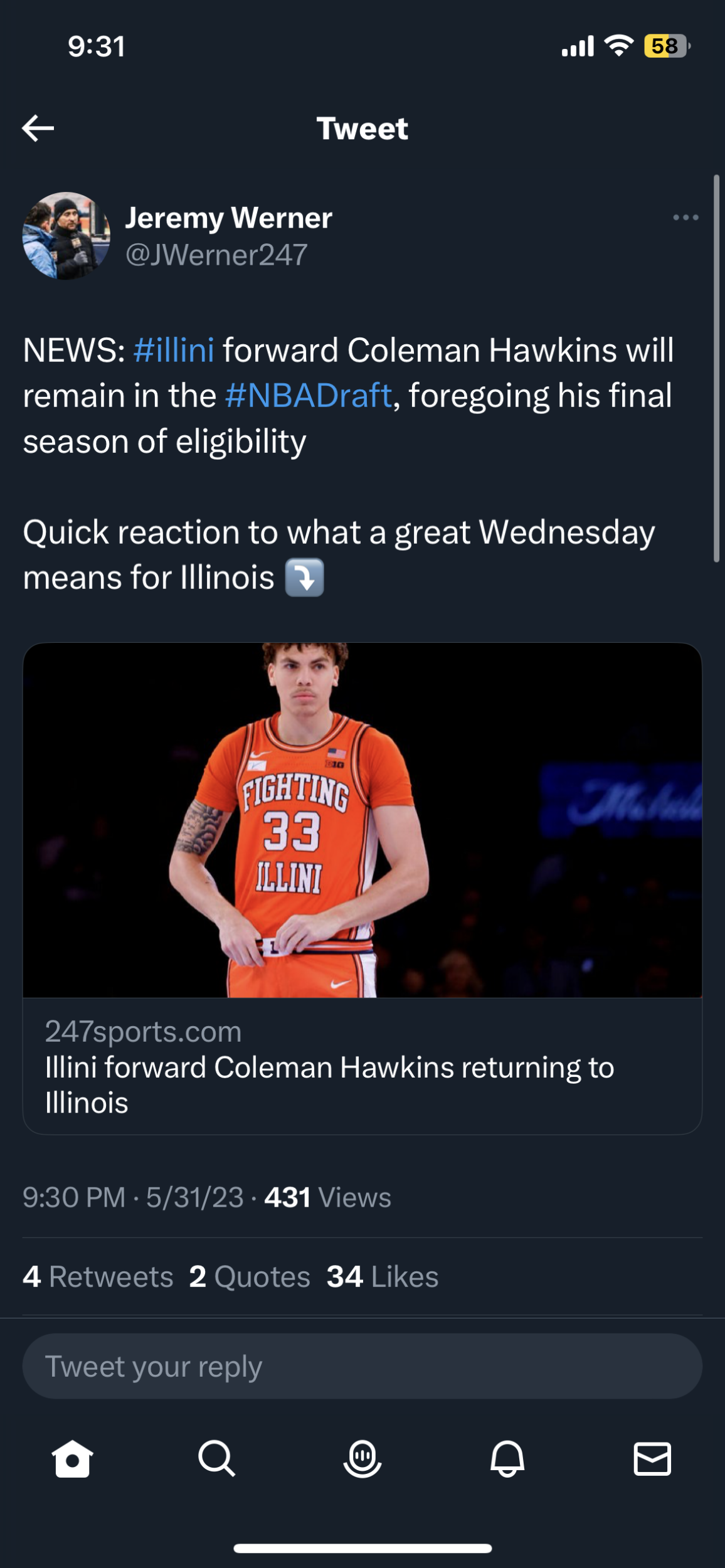The height and width of the screenshot is (1568, 725).
Task: Open Jeremy Werner's profile picture
Action: coord(66,236)
